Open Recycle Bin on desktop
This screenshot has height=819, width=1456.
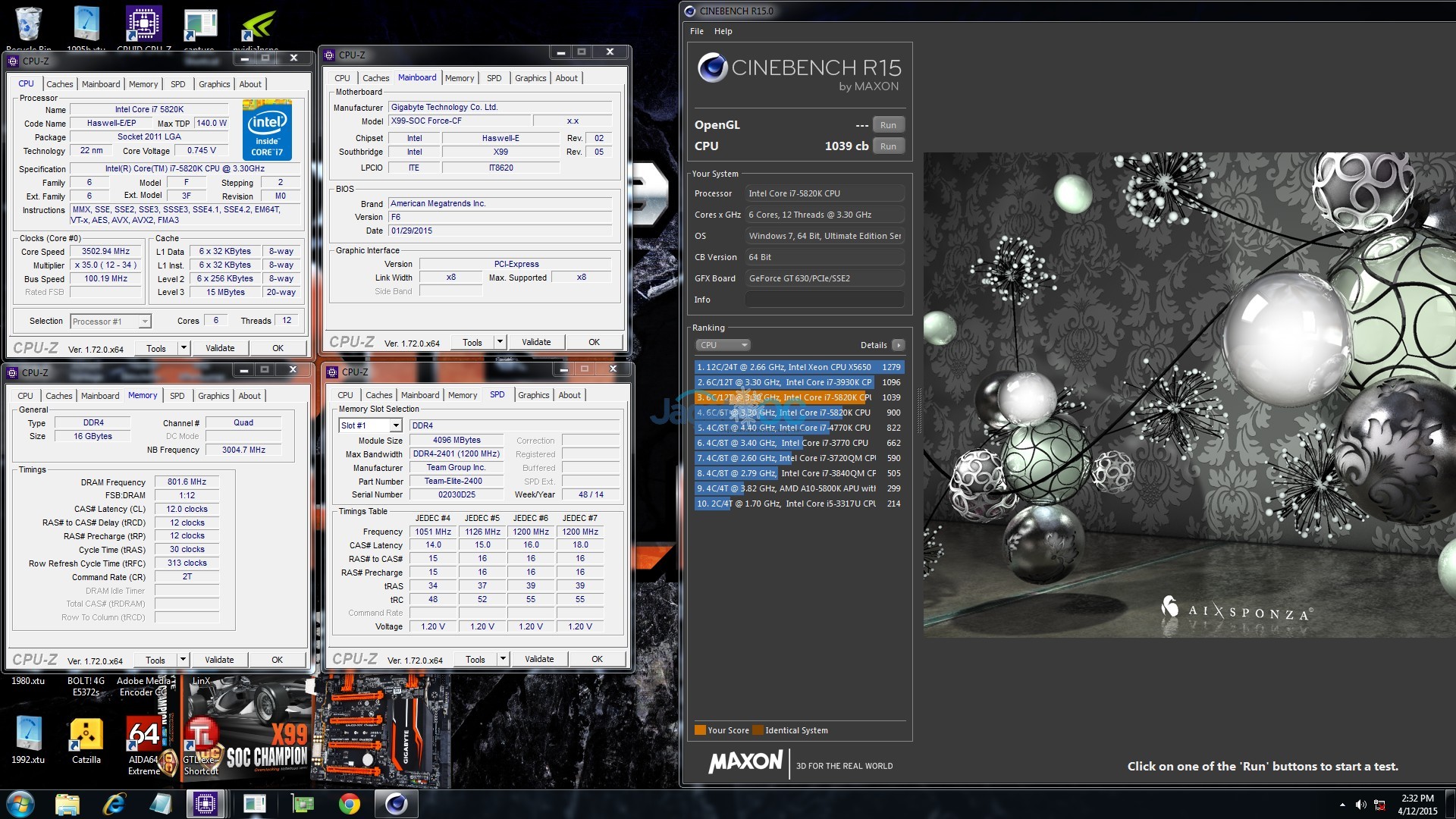(x=29, y=24)
